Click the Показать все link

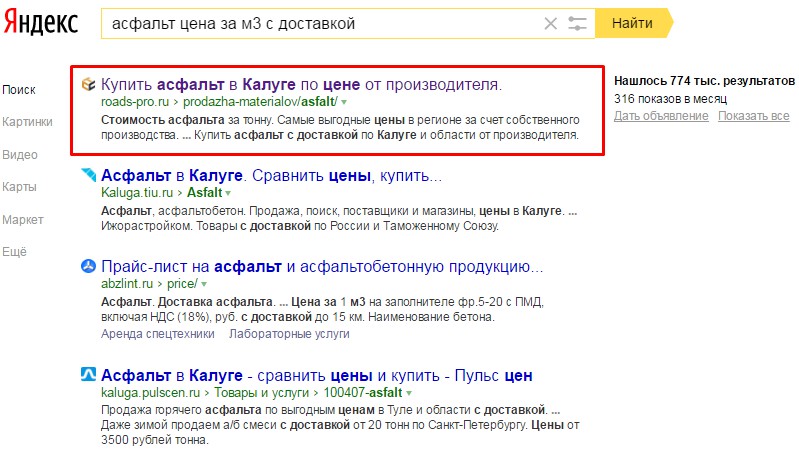(x=754, y=116)
